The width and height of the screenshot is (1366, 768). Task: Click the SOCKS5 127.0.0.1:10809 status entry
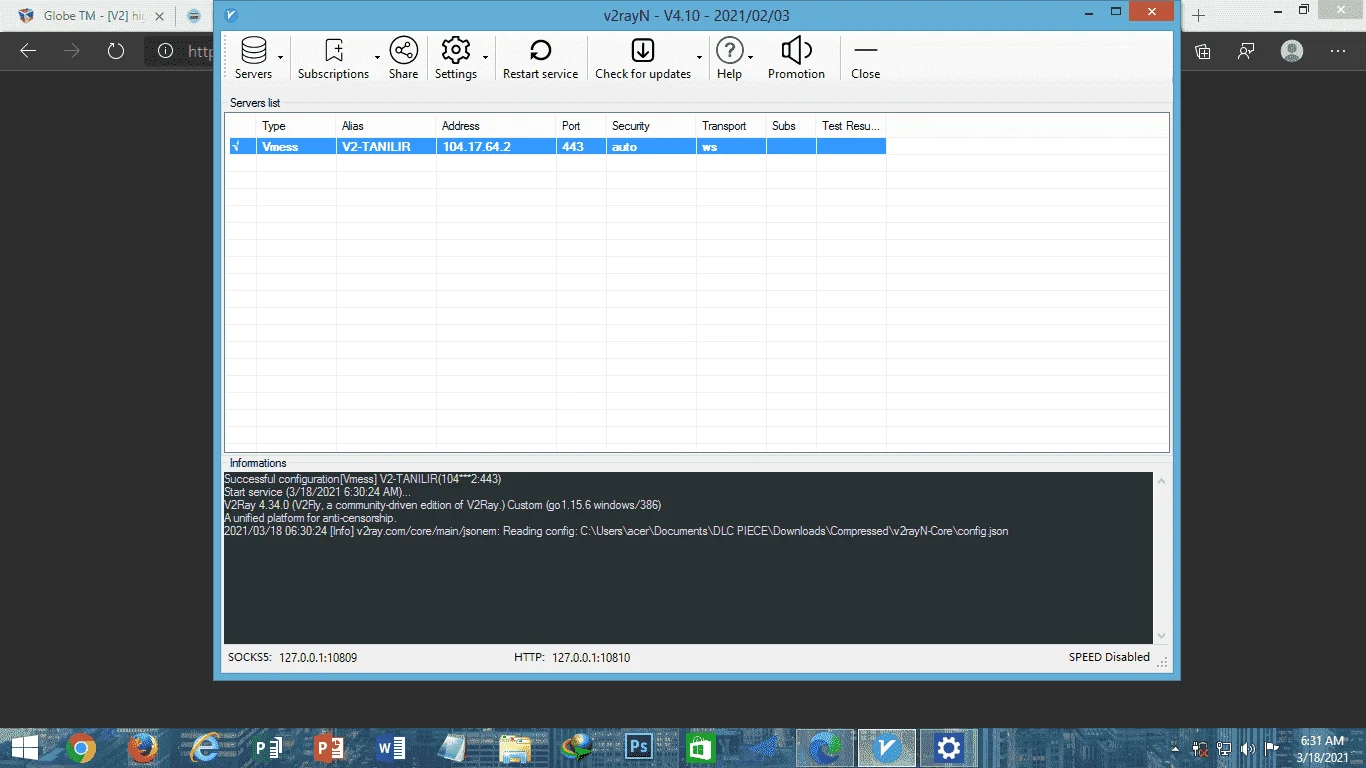[293, 658]
